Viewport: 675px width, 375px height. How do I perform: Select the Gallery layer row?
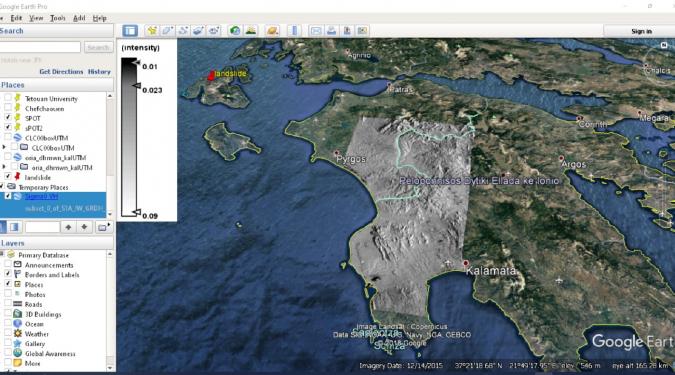35,344
